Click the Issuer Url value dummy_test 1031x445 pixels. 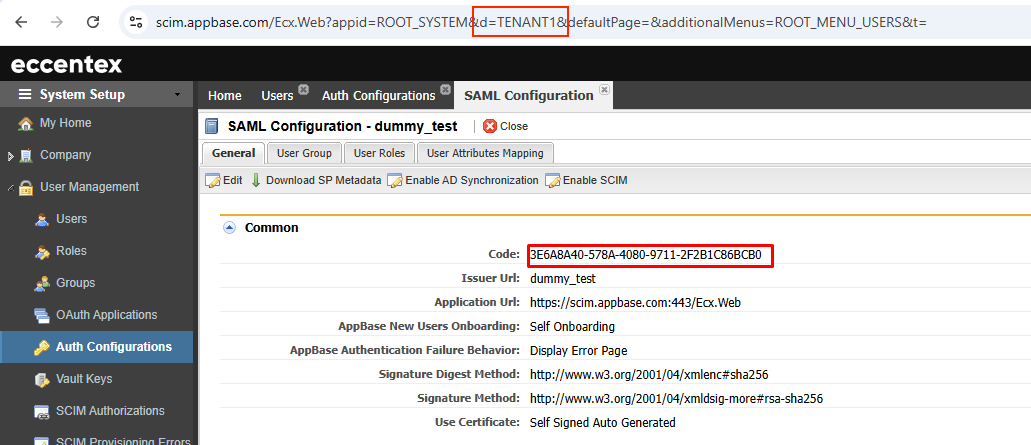click(x=563, y=279)
